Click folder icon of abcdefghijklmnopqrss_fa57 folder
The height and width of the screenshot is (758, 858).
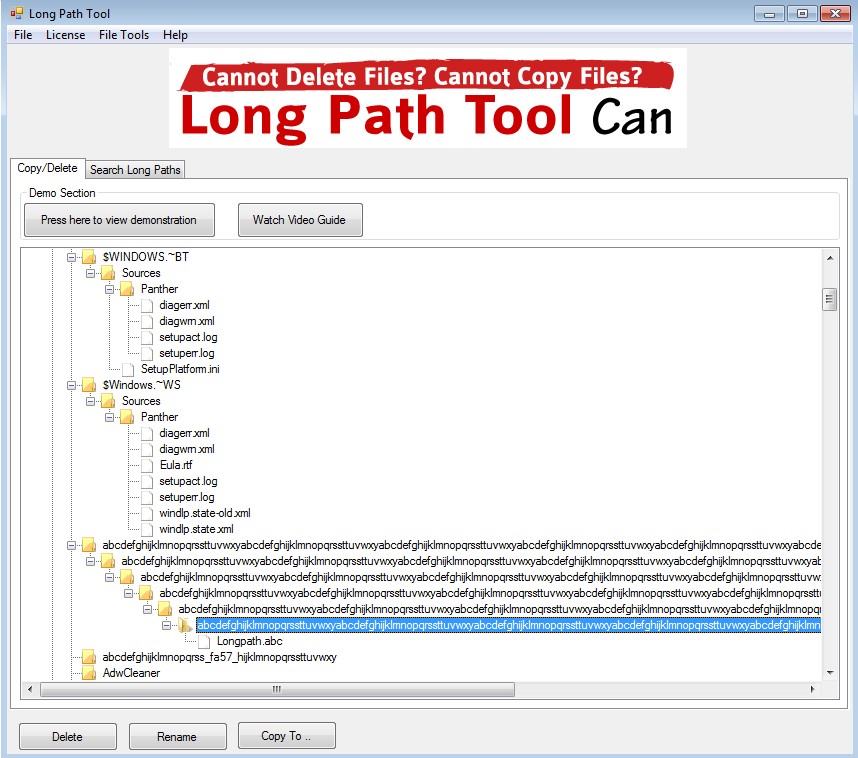(89, 657)
